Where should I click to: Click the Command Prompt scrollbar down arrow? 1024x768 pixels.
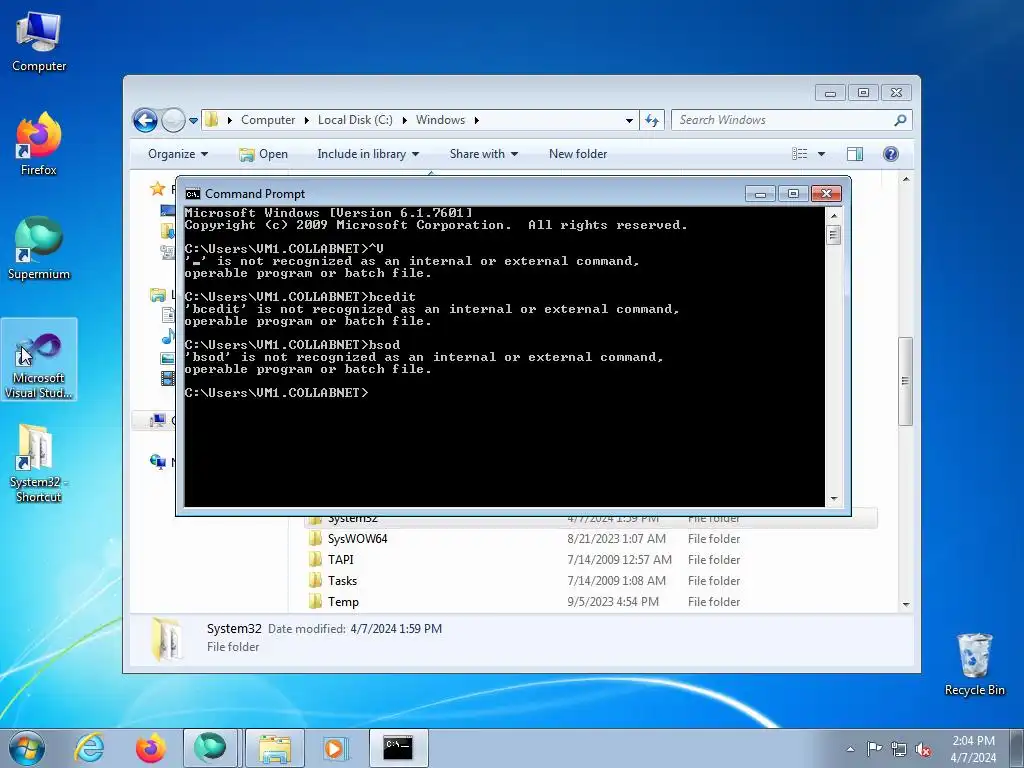(834, 499)
